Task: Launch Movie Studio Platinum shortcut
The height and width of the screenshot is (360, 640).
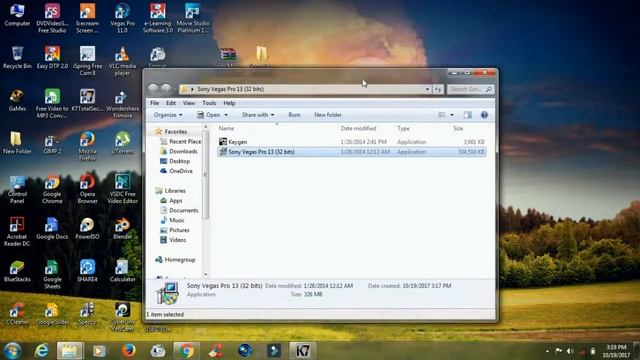Action: [x=193, y=18]
